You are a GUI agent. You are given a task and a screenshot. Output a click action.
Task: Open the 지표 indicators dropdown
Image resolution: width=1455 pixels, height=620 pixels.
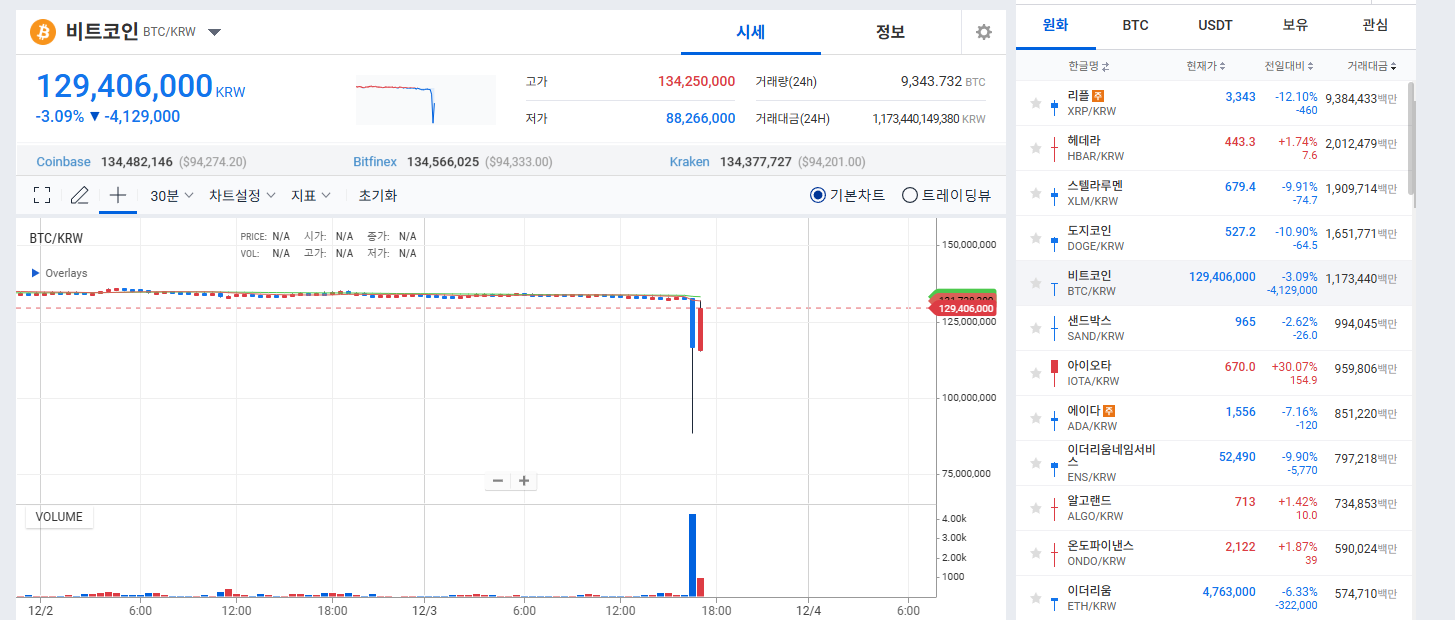click(x=310, y=196)
